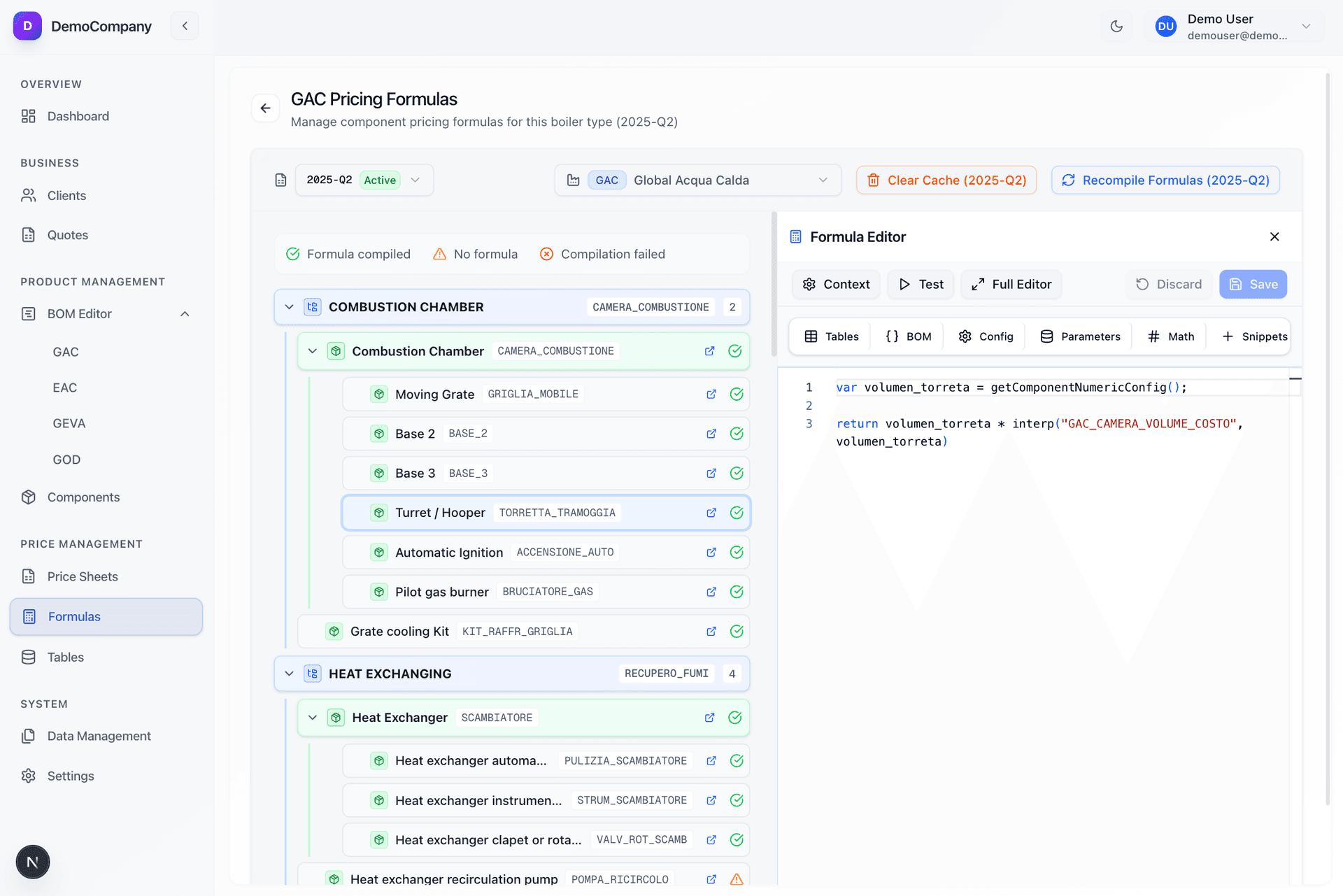Open external link for Heat exchanger instrumen...
Image resolution: width=1343 pixels, height=896 pixels.
711,800
